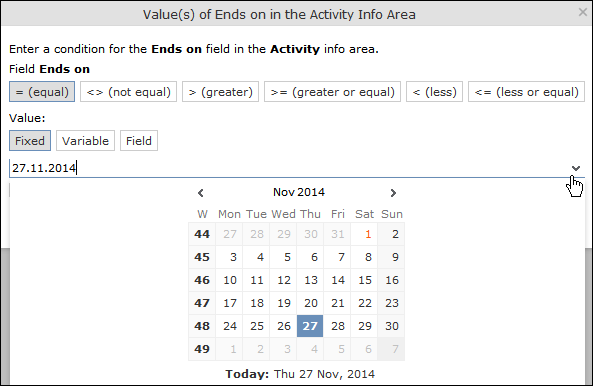Switch value type to Field

[139, 141]
